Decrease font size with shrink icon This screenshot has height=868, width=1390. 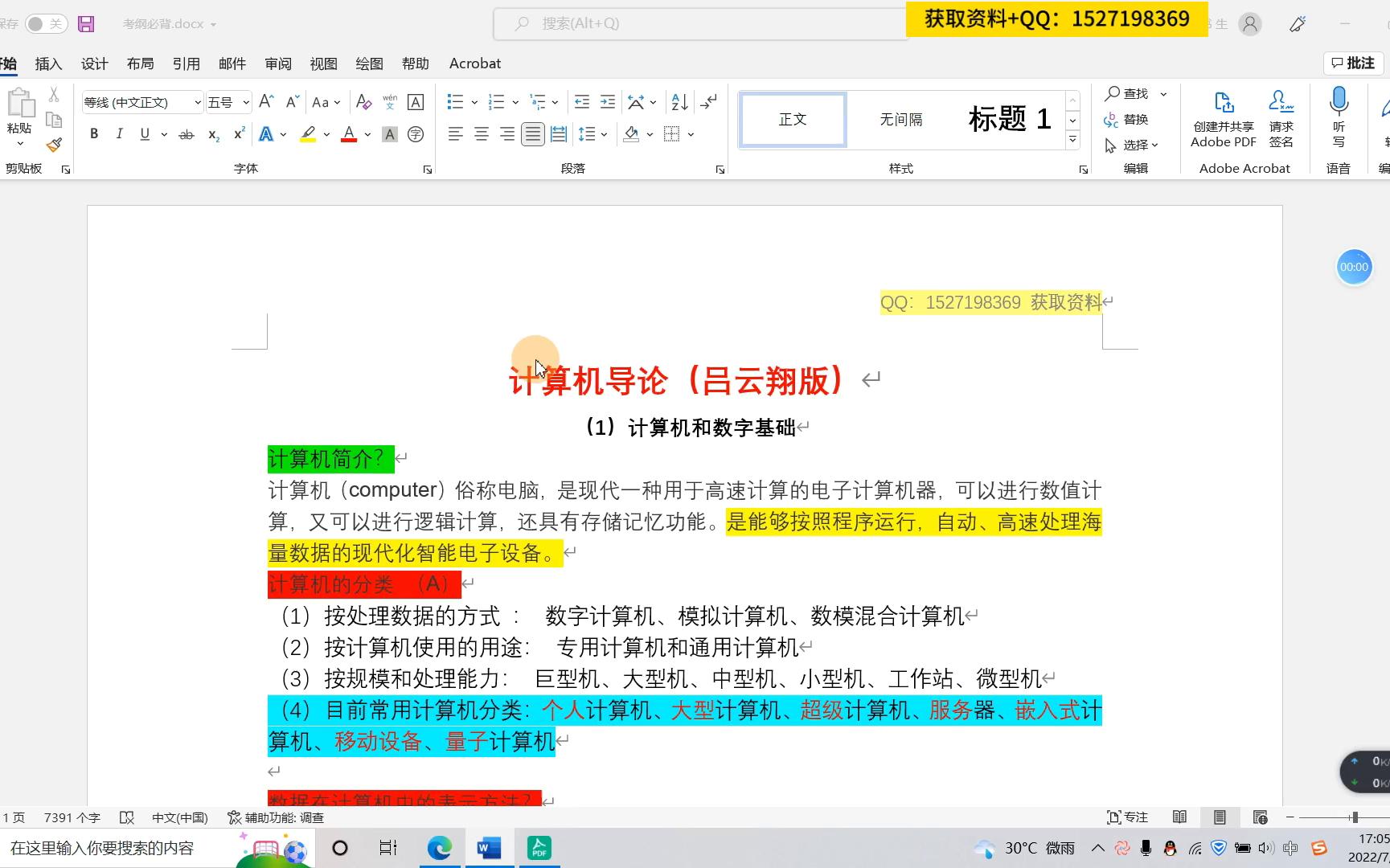click(x=293, y=102)
